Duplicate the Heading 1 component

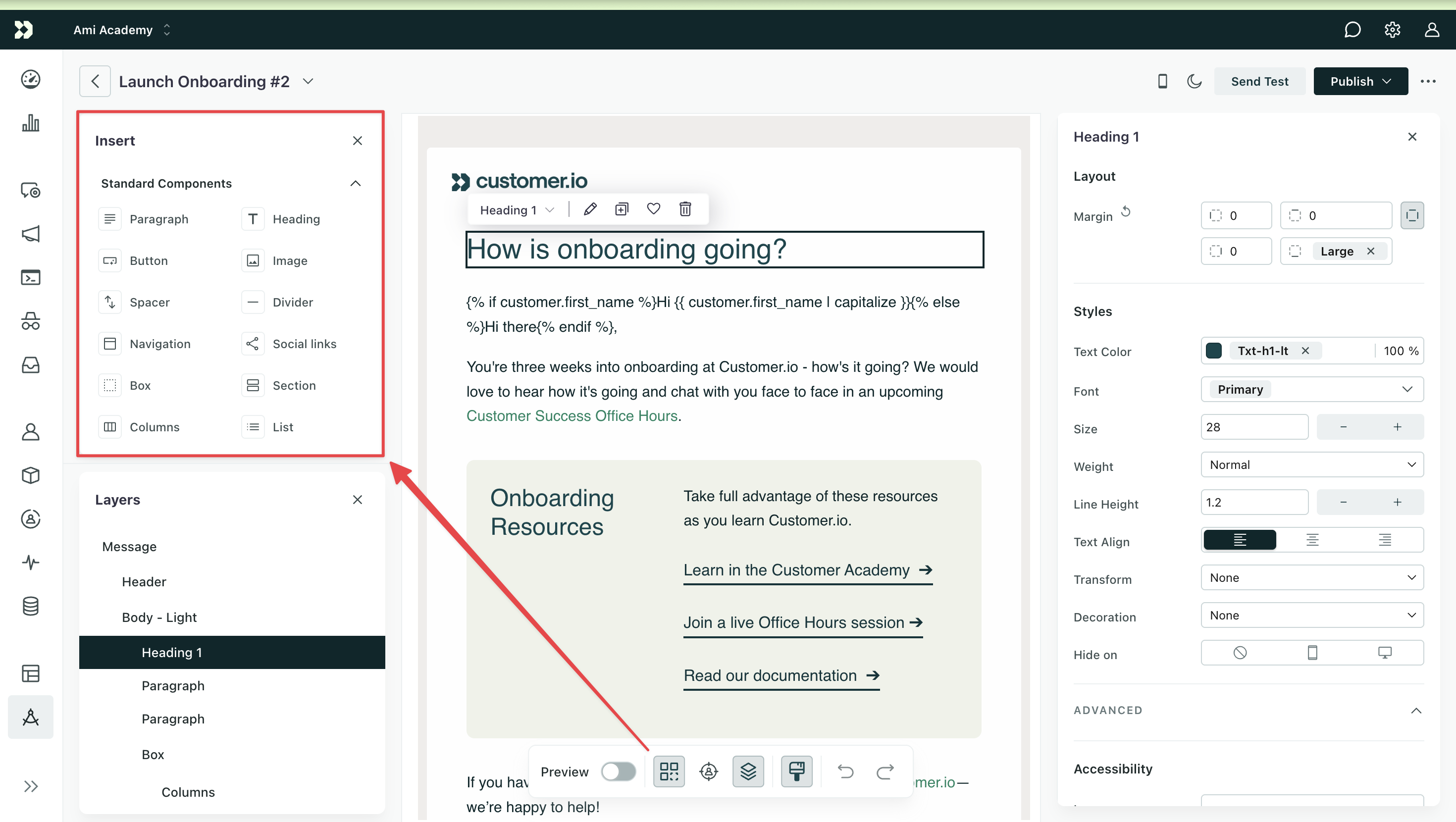[x=622, y=209]
